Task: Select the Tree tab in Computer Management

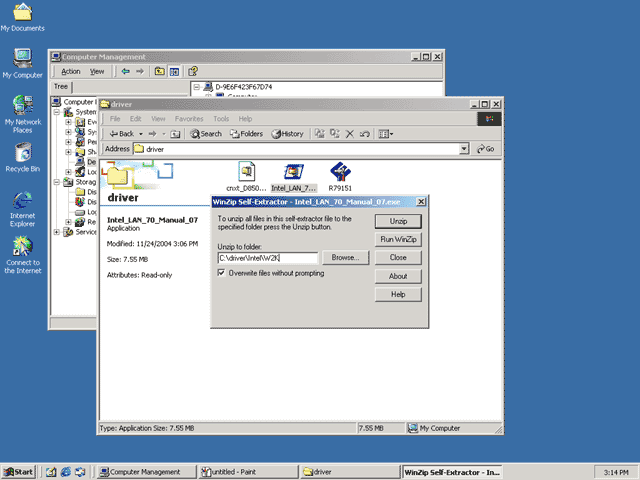Action: tap(61, 87)
